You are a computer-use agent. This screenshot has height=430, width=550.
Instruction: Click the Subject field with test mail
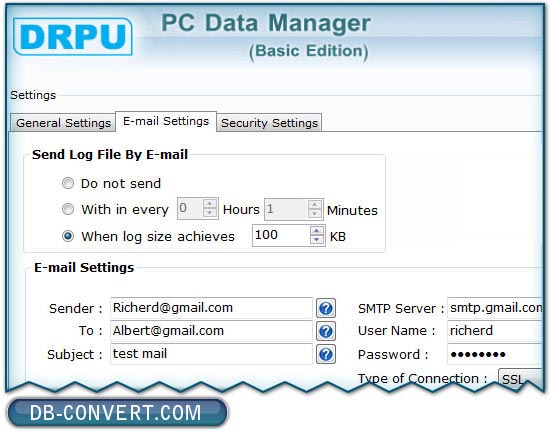click(x=211, y=354)
